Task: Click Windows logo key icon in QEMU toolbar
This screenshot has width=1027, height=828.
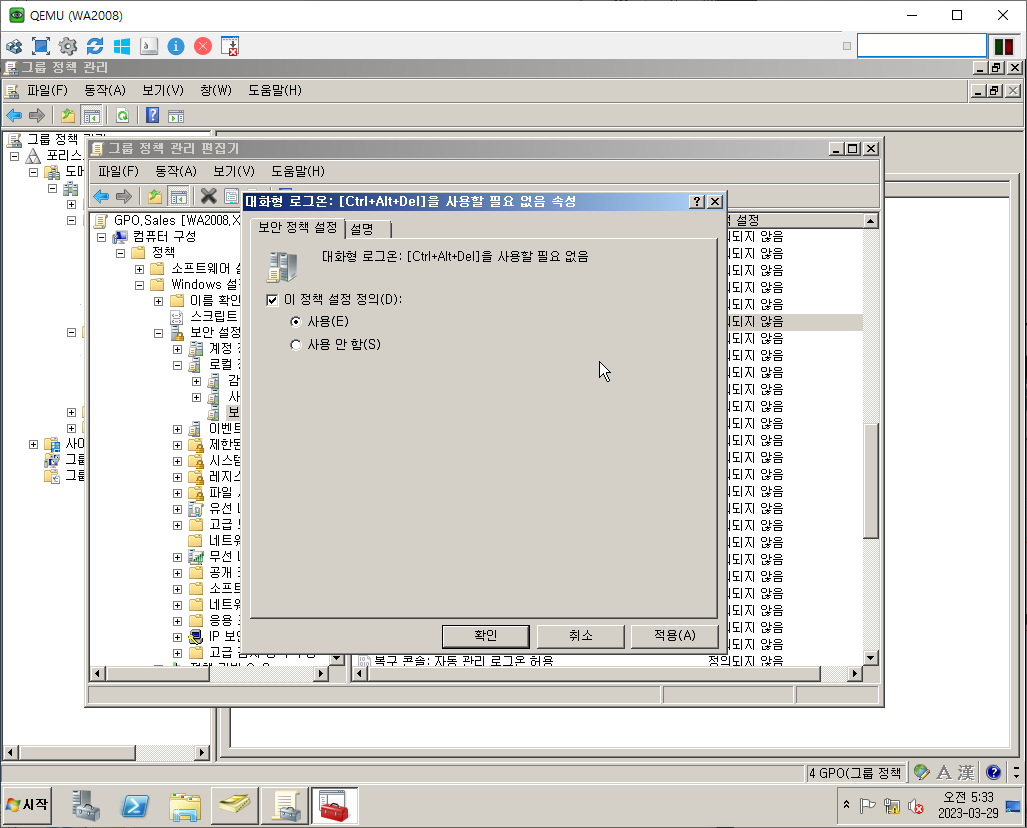Action: (122, 46)
